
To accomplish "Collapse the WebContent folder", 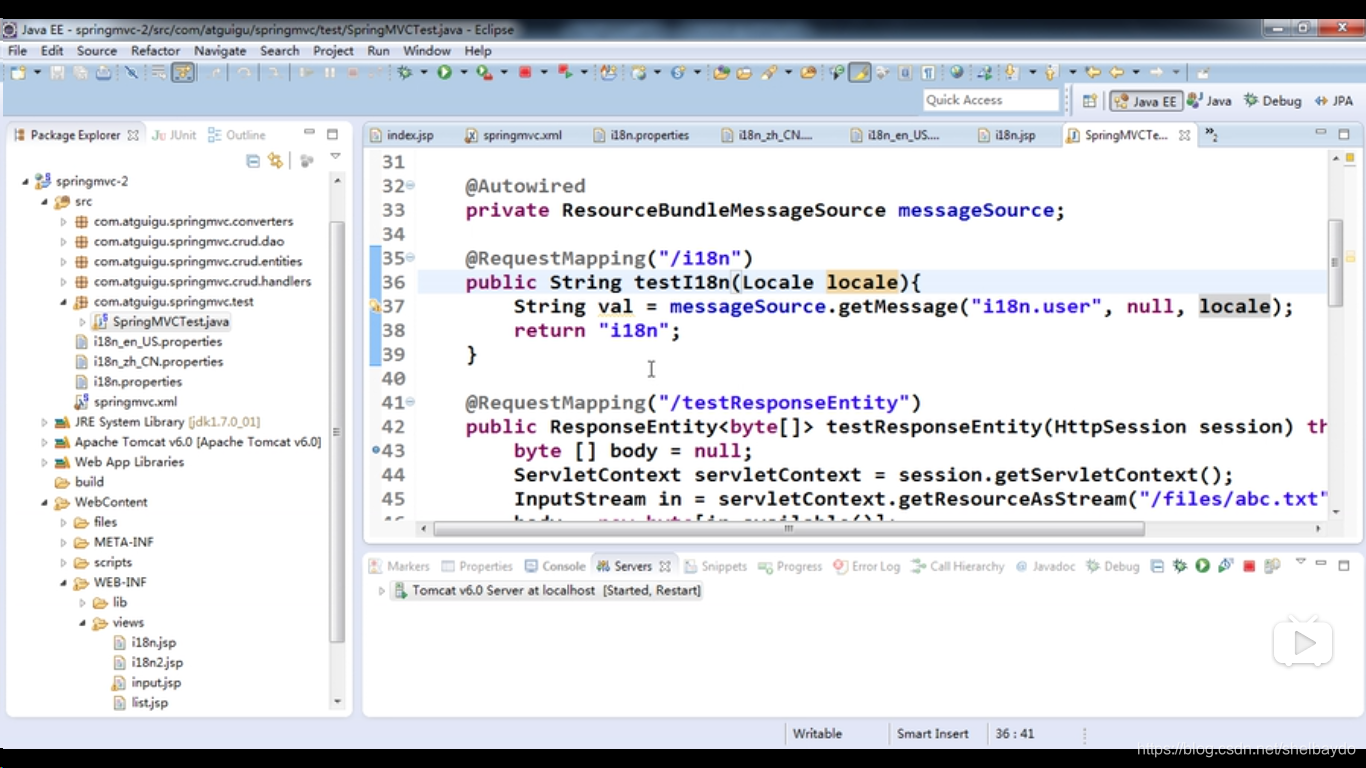I will click(x=44, y=502).
